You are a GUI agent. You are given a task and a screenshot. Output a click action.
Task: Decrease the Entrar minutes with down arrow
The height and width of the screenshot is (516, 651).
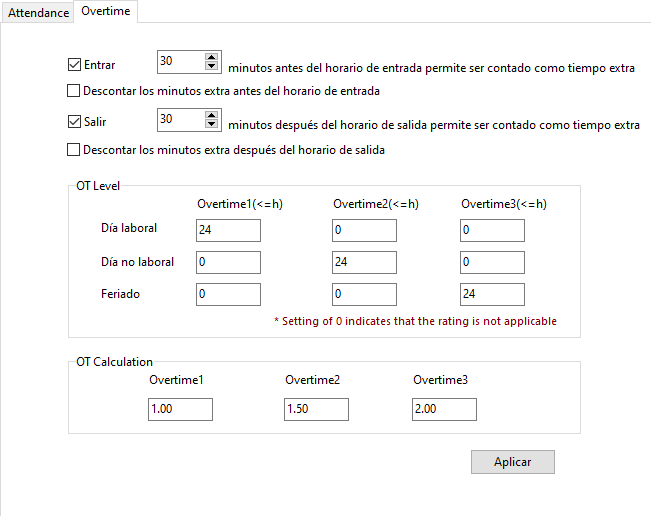pyautogui.click(x=211, y=66)
